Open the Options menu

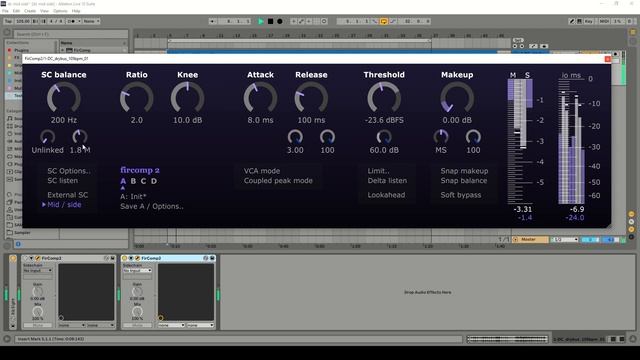coord(60,11)
